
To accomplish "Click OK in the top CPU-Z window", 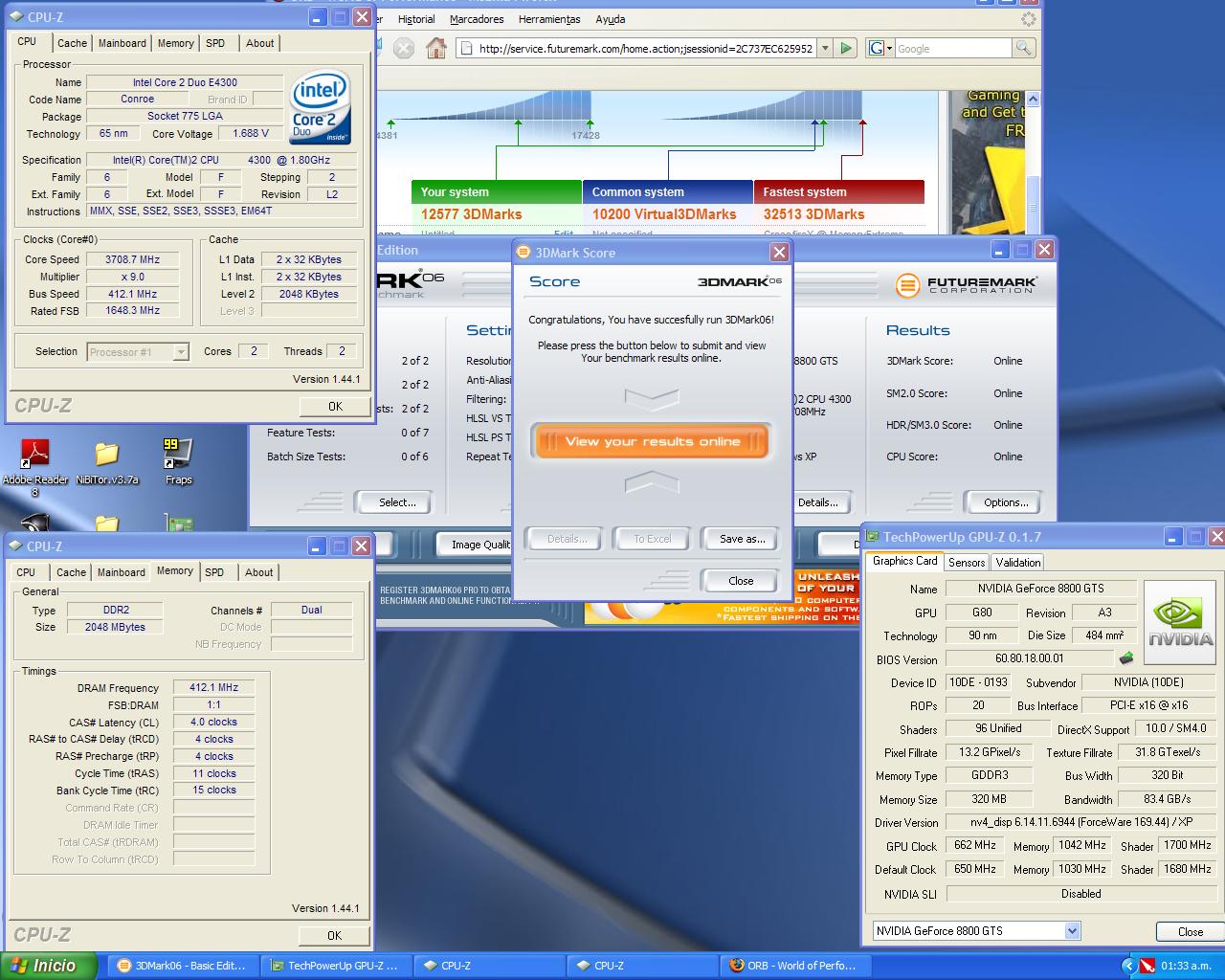I will 335,407.
